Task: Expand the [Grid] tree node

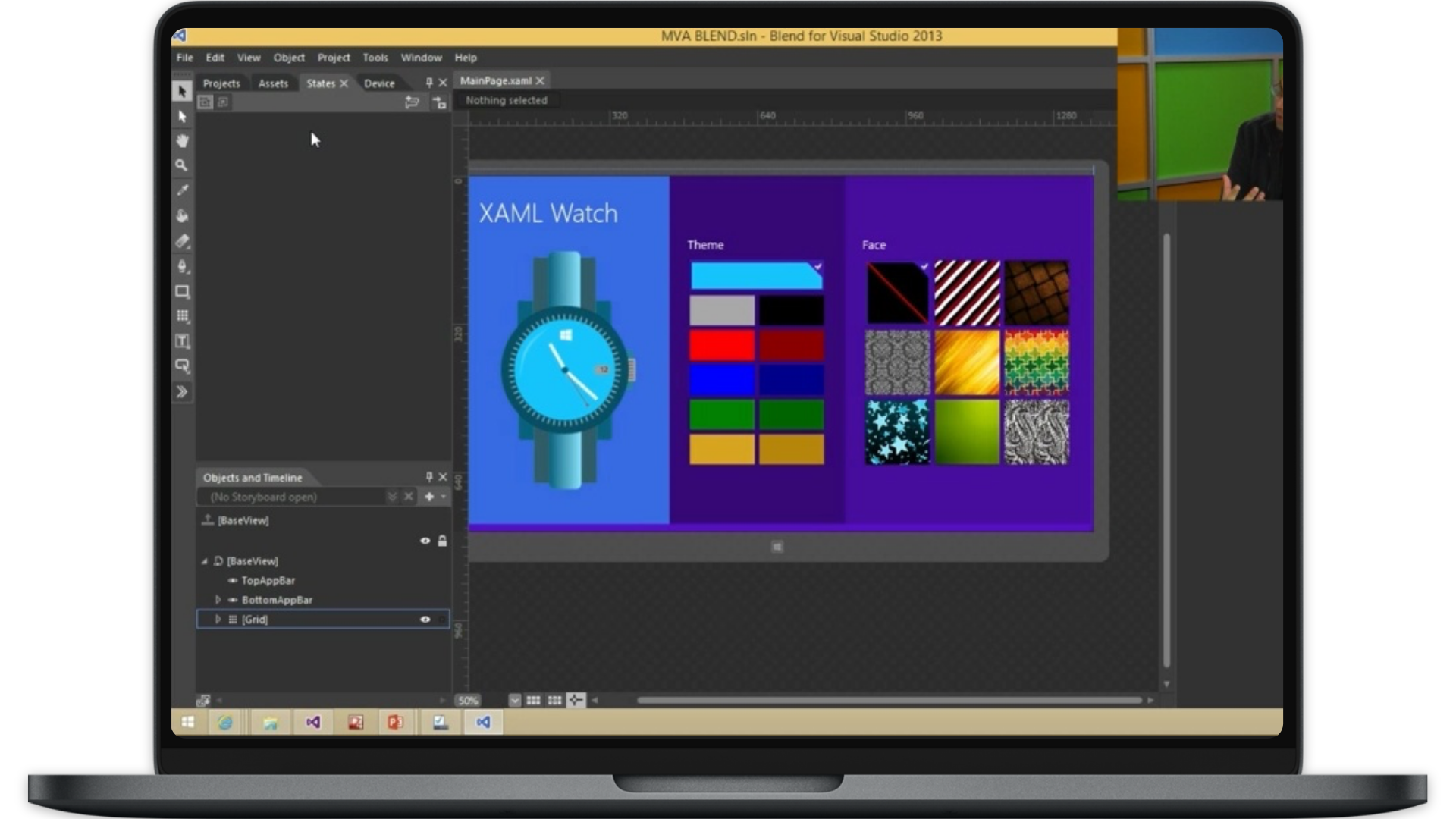Action: [218, 620]
